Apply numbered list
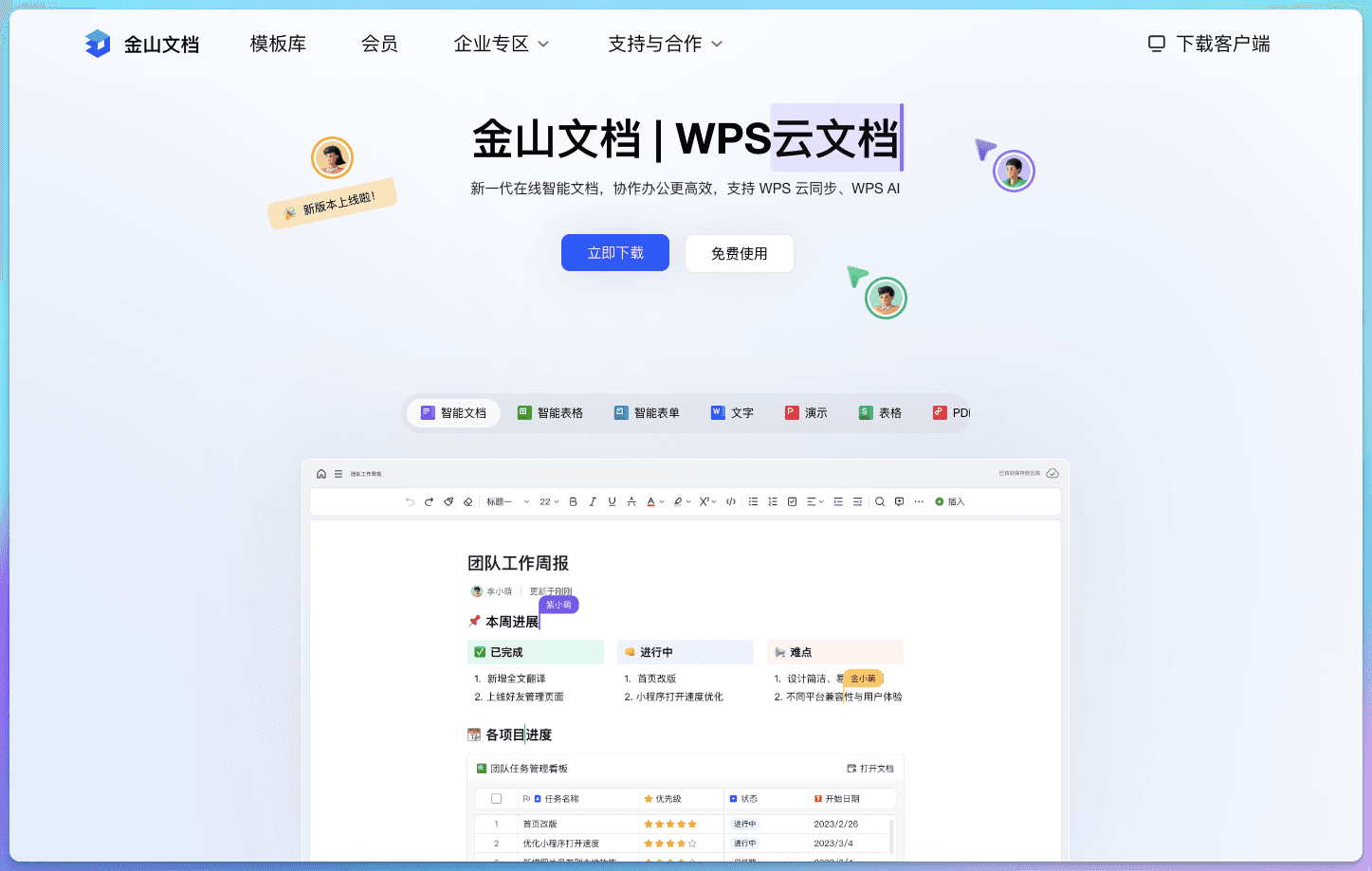Viewport: 1372px width, 871px height. (773, 501)
